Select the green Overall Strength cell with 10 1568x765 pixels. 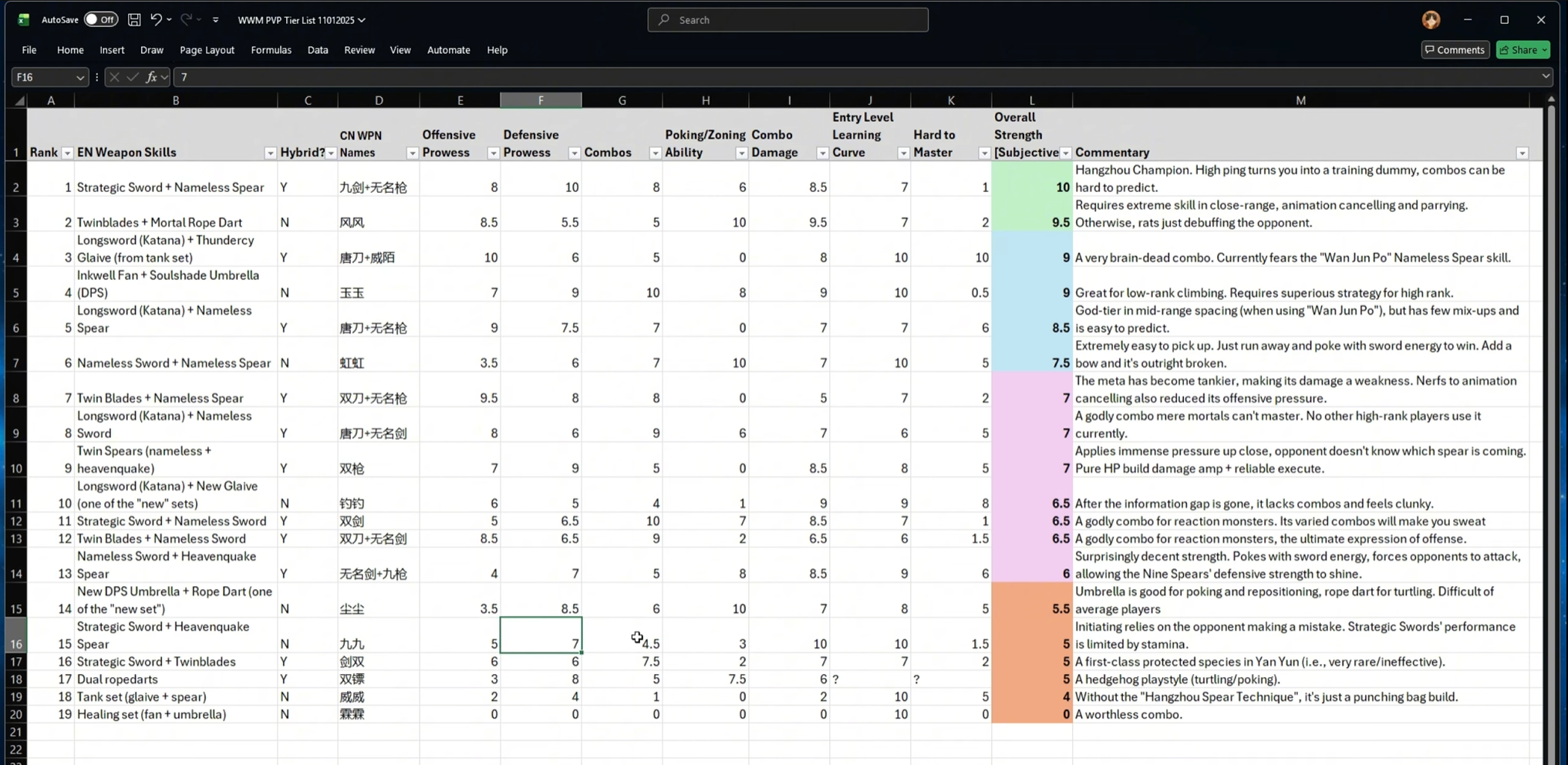click(1031, 187)
